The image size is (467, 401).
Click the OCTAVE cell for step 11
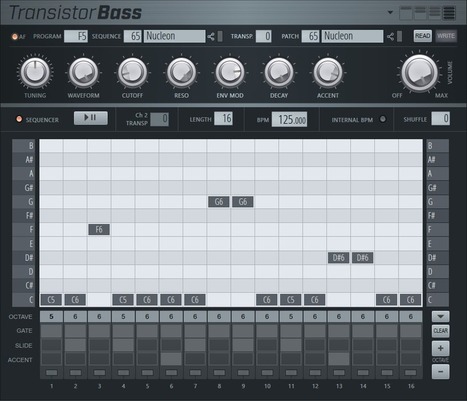pos(291,317)
